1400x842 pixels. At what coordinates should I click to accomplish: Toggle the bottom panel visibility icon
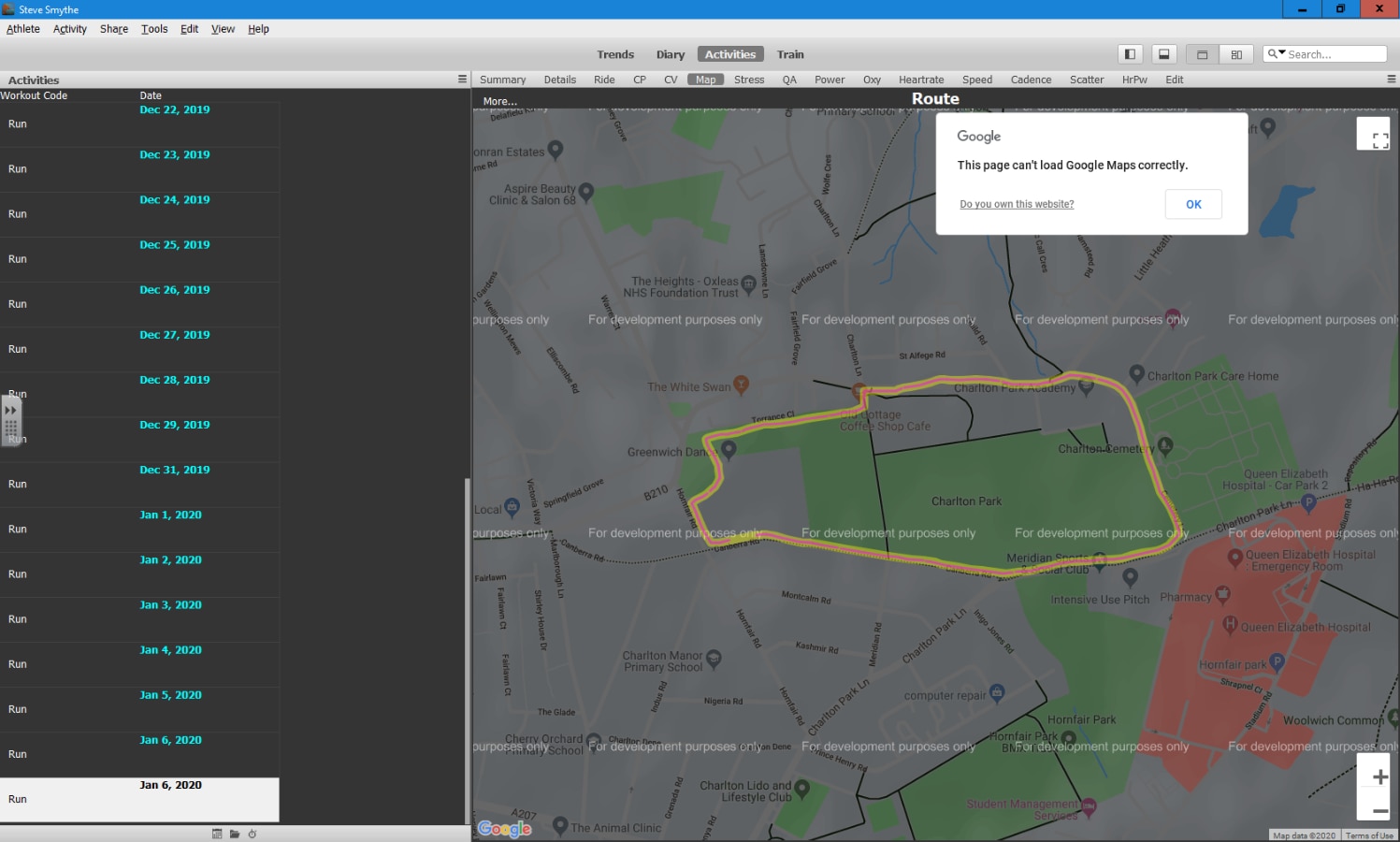pyautogui.click(x=1163, y=54)
